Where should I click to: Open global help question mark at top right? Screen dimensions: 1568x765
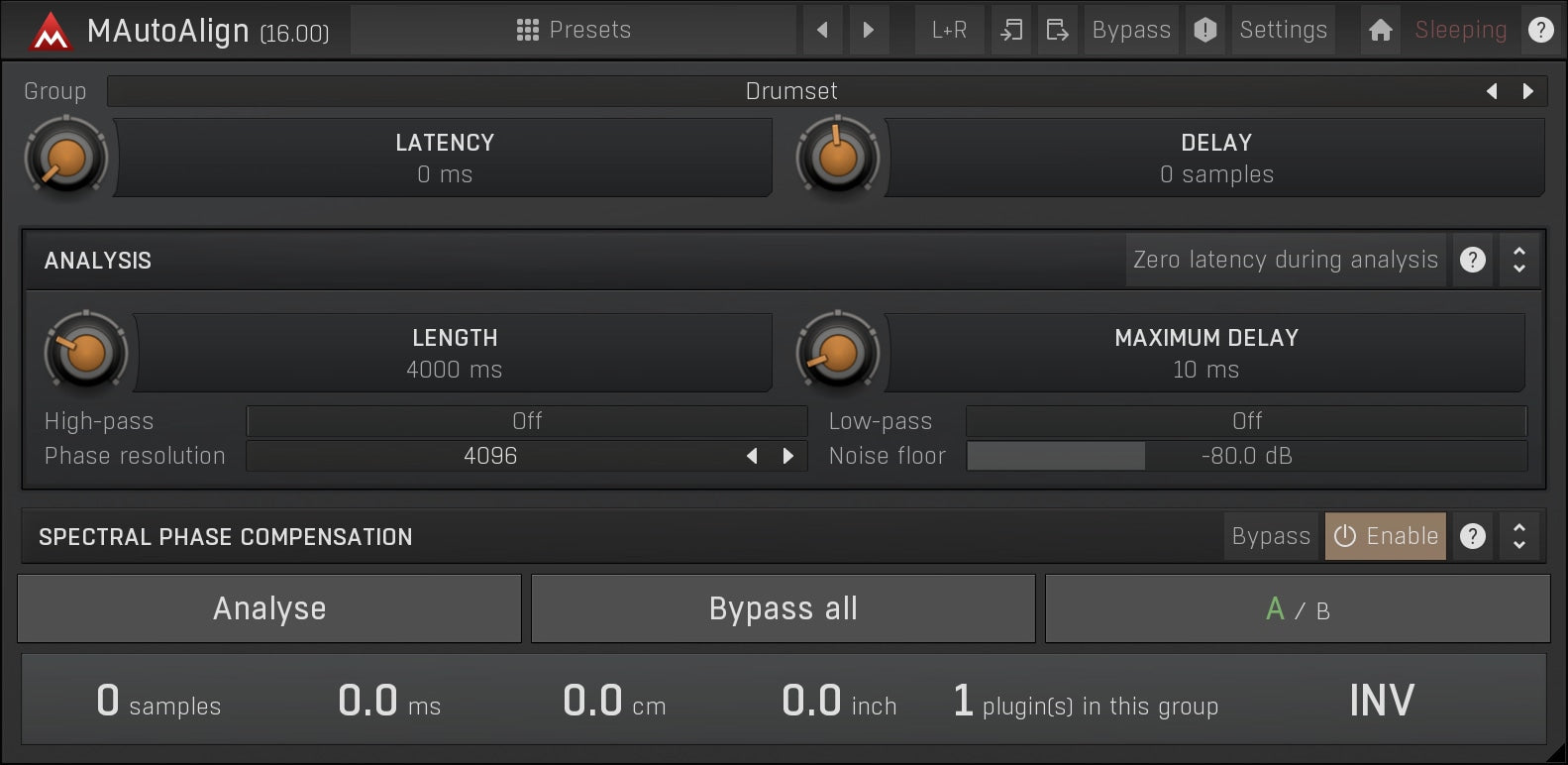pos(1540,30)
